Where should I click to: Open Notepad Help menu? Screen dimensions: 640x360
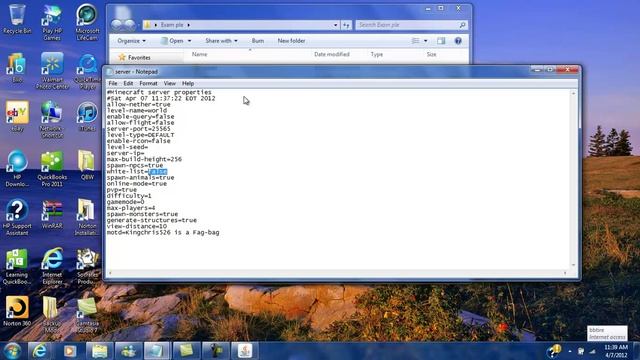coord(188,83)
